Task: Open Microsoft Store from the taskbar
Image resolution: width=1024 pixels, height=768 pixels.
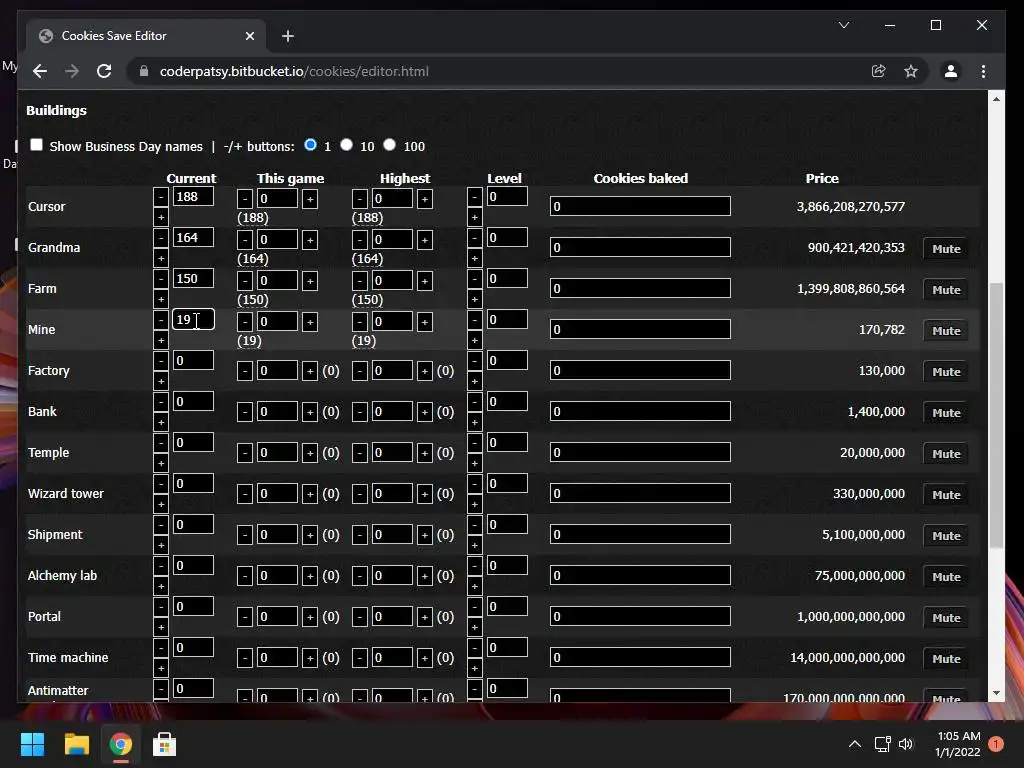Action: (164, 744)
